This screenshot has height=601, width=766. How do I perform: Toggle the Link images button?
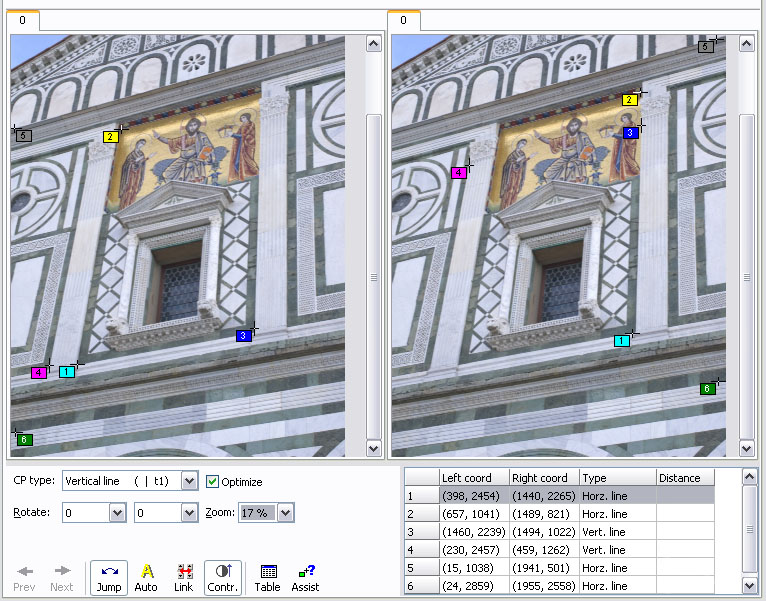[x=184, y=578]
